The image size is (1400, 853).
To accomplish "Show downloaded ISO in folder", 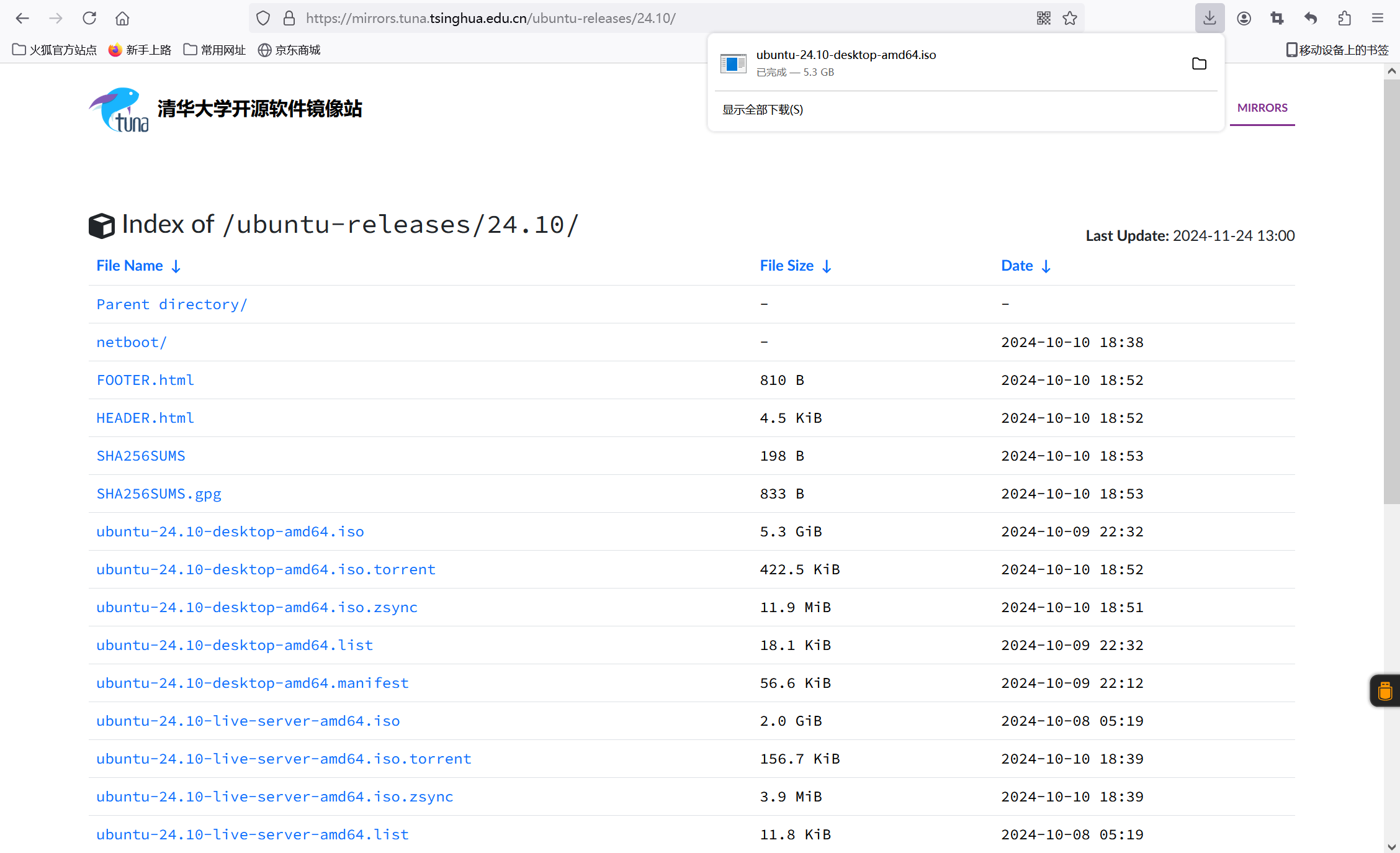I will pyautogui.click(x=1200, y=63).
